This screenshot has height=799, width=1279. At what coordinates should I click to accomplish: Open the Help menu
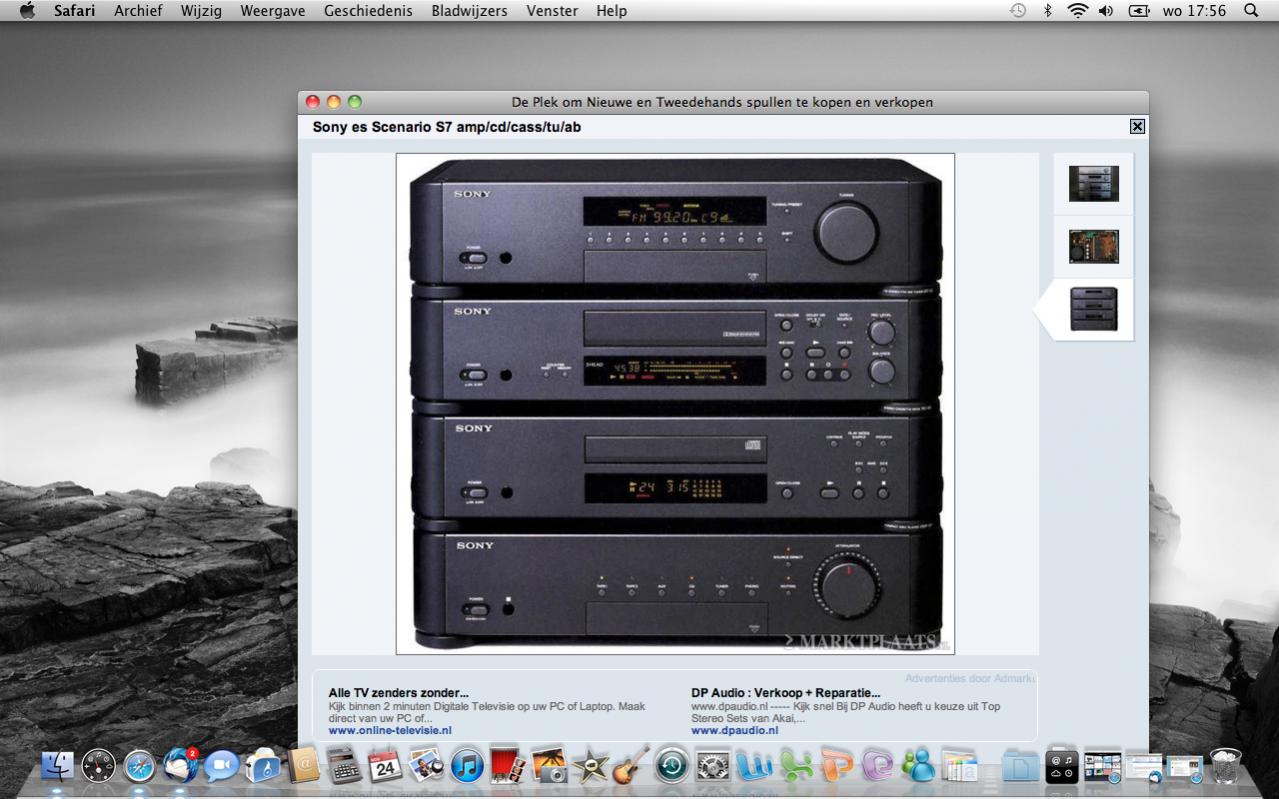tap(611, 11)
